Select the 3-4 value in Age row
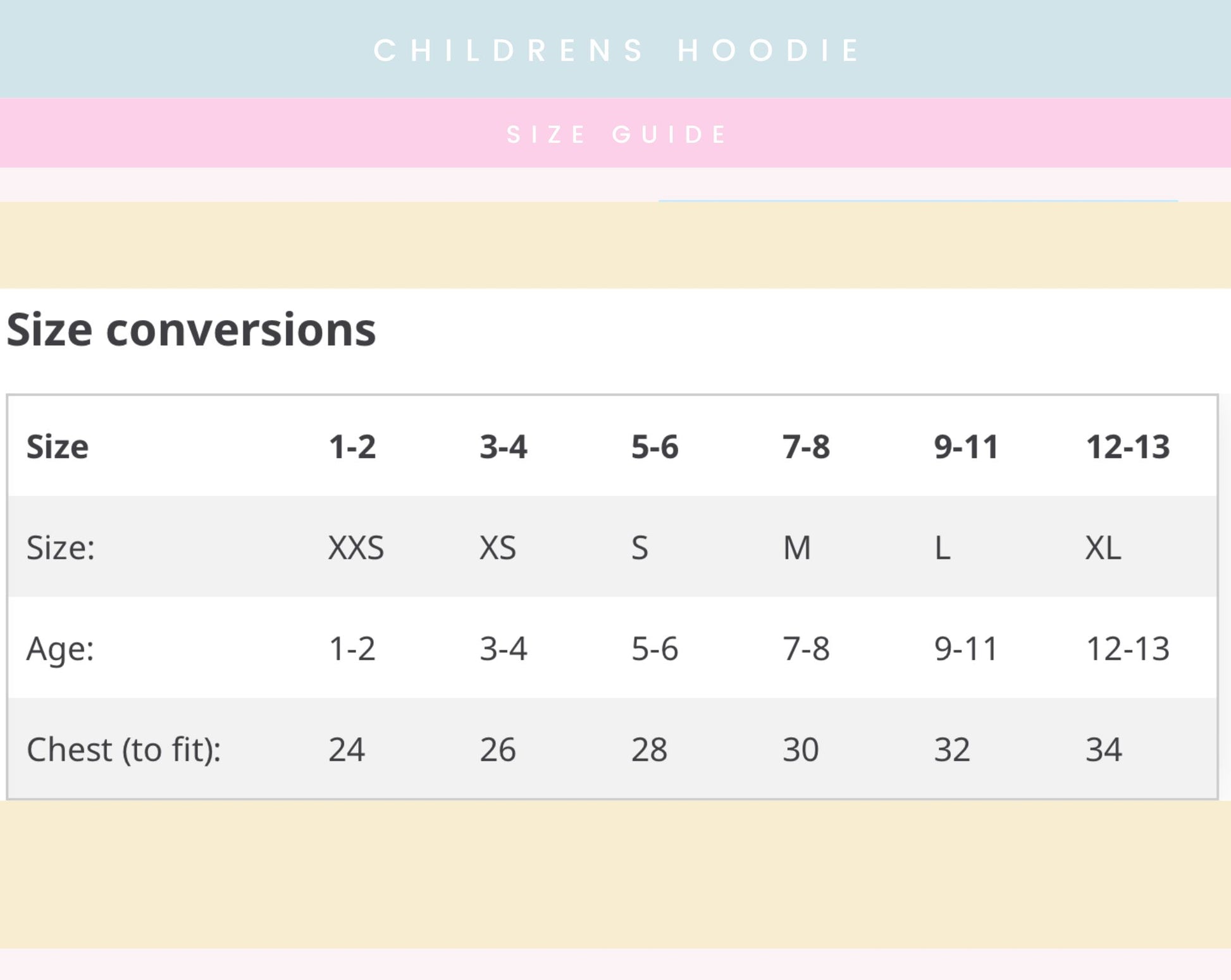The width and height of the screenshot is (1231, 980). [x=503, y=648]
